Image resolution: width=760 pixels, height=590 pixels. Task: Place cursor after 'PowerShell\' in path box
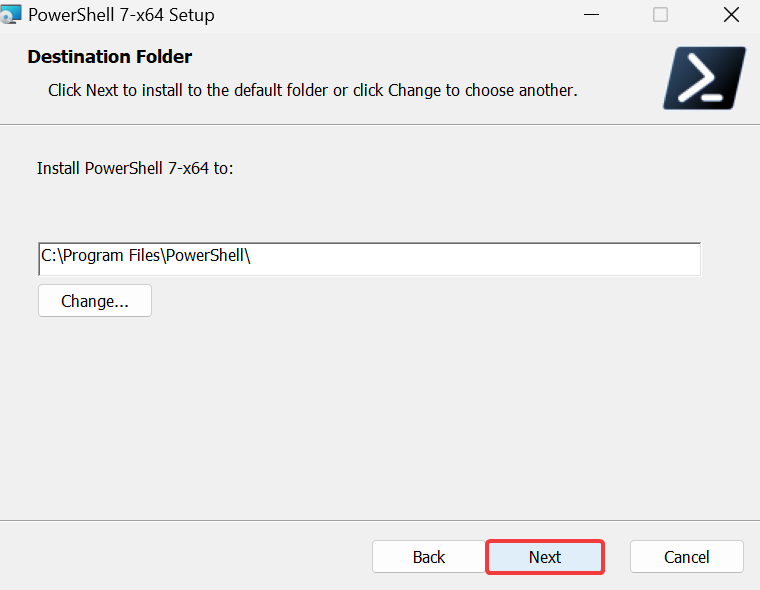coord(252,256)
